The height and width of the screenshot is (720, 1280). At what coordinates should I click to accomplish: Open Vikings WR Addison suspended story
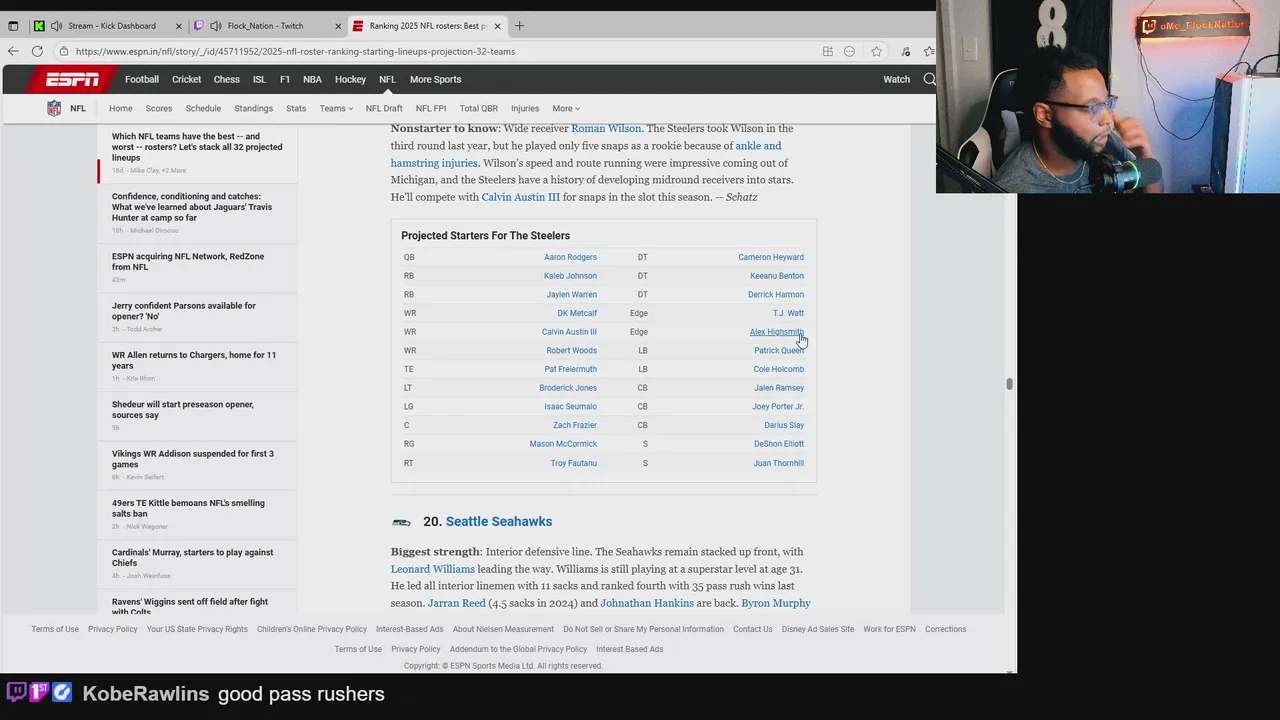[x=193, y=459]
